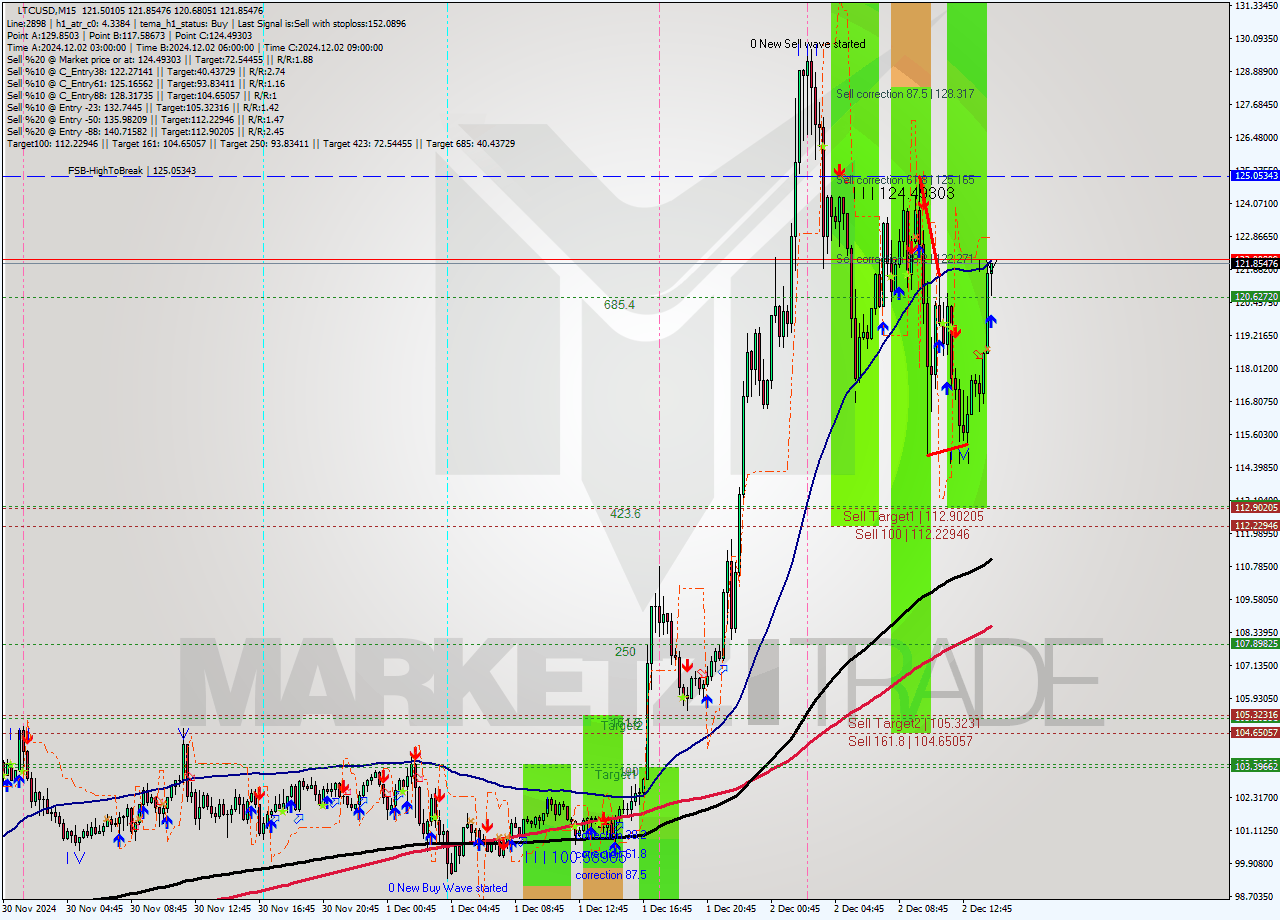Click the 114.39850 price axis label

point(1256,468)
